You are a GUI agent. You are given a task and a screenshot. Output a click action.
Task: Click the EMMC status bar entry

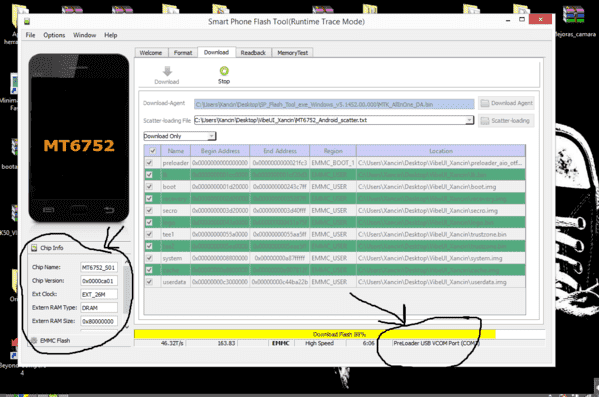pos(280,343)
